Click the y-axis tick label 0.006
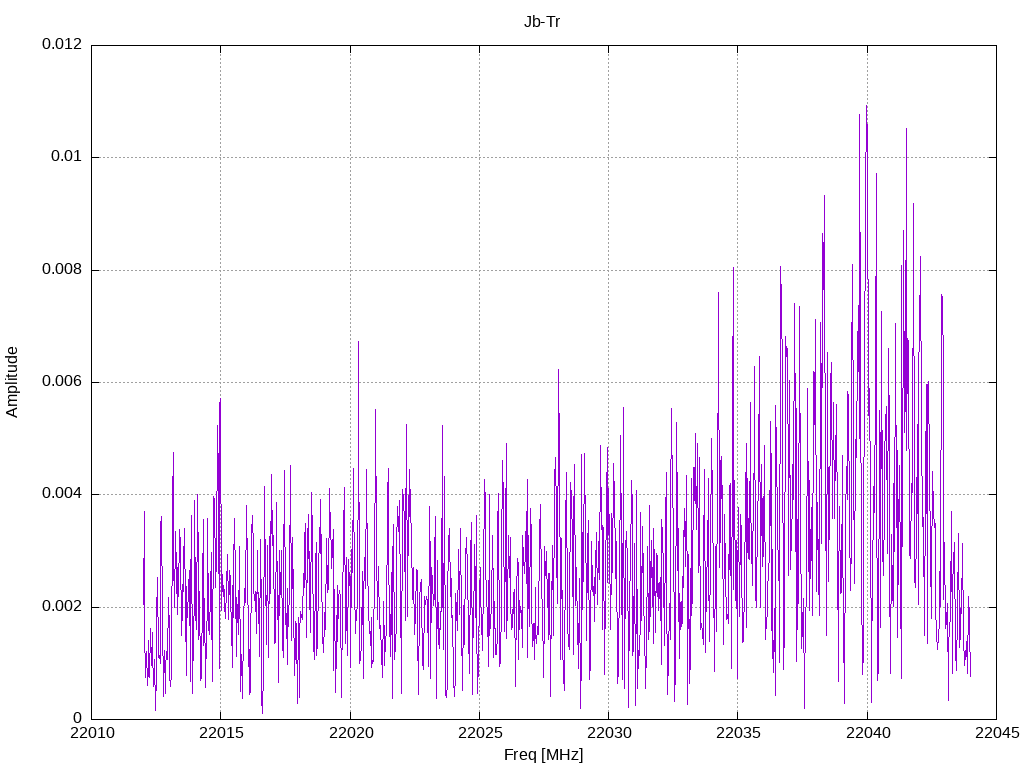 coord(62,382)
